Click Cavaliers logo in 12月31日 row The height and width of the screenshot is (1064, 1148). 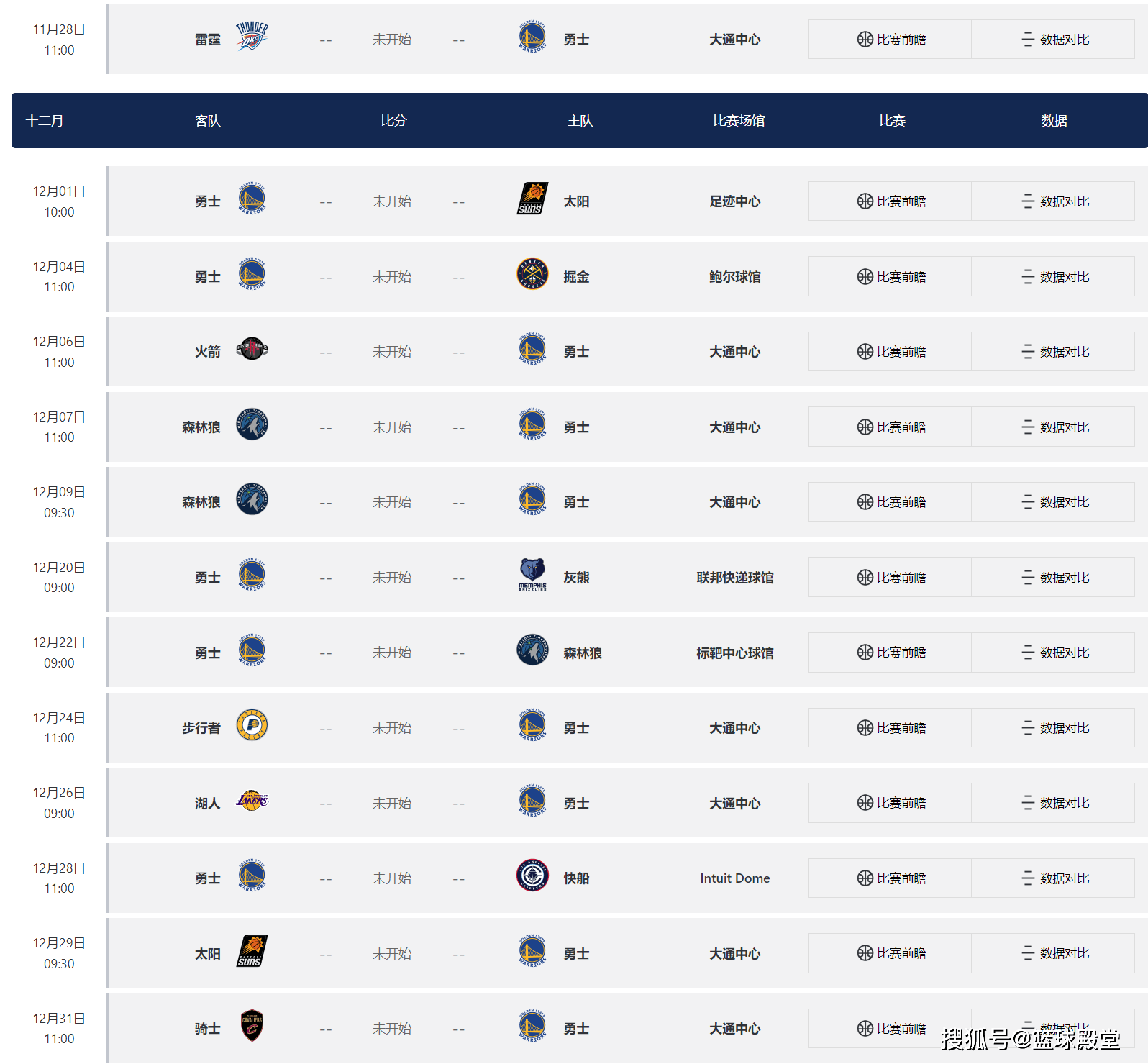252,1026
